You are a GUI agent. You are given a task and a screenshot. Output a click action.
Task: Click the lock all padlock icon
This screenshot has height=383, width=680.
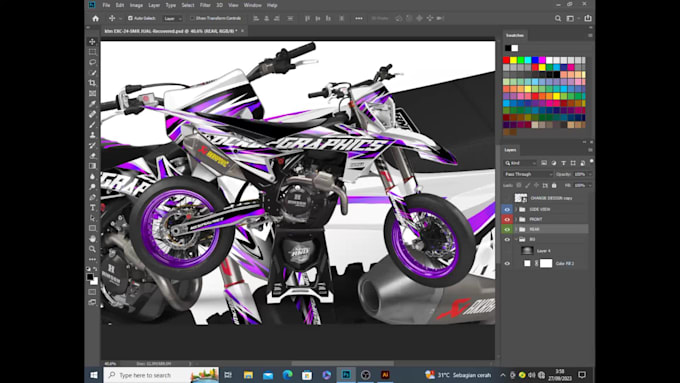(x=554, y=185)
